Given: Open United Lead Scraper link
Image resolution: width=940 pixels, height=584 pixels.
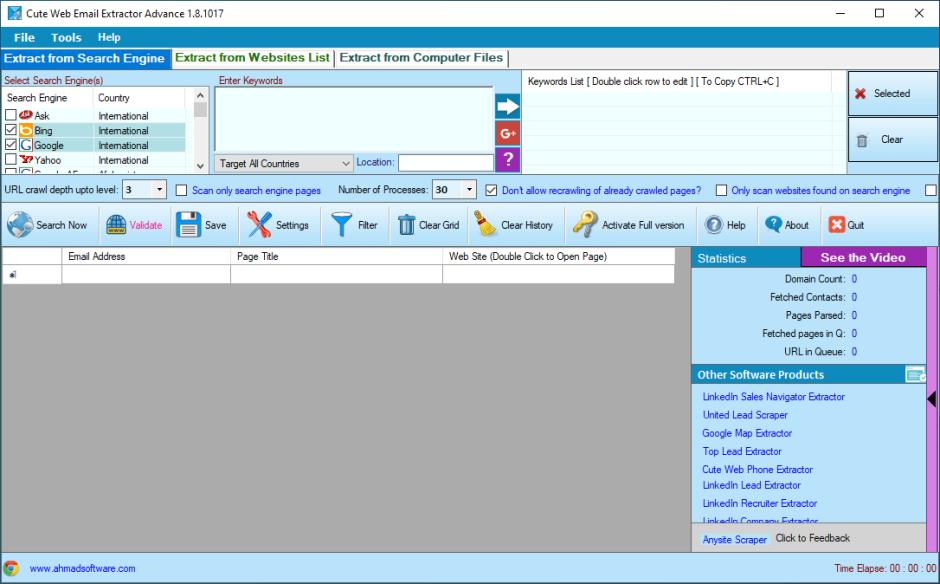Looking at the screenshot, I should 745,415.
